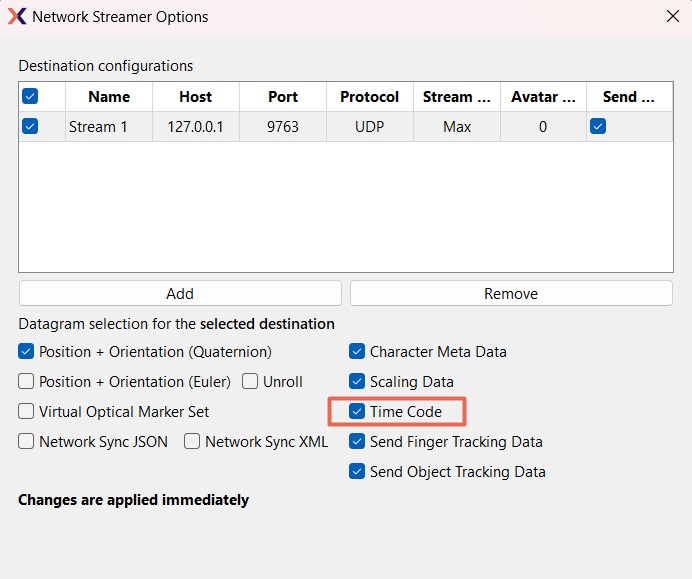
Task: Enable Virtual Optical Marker Set
Action: point(27,411)
